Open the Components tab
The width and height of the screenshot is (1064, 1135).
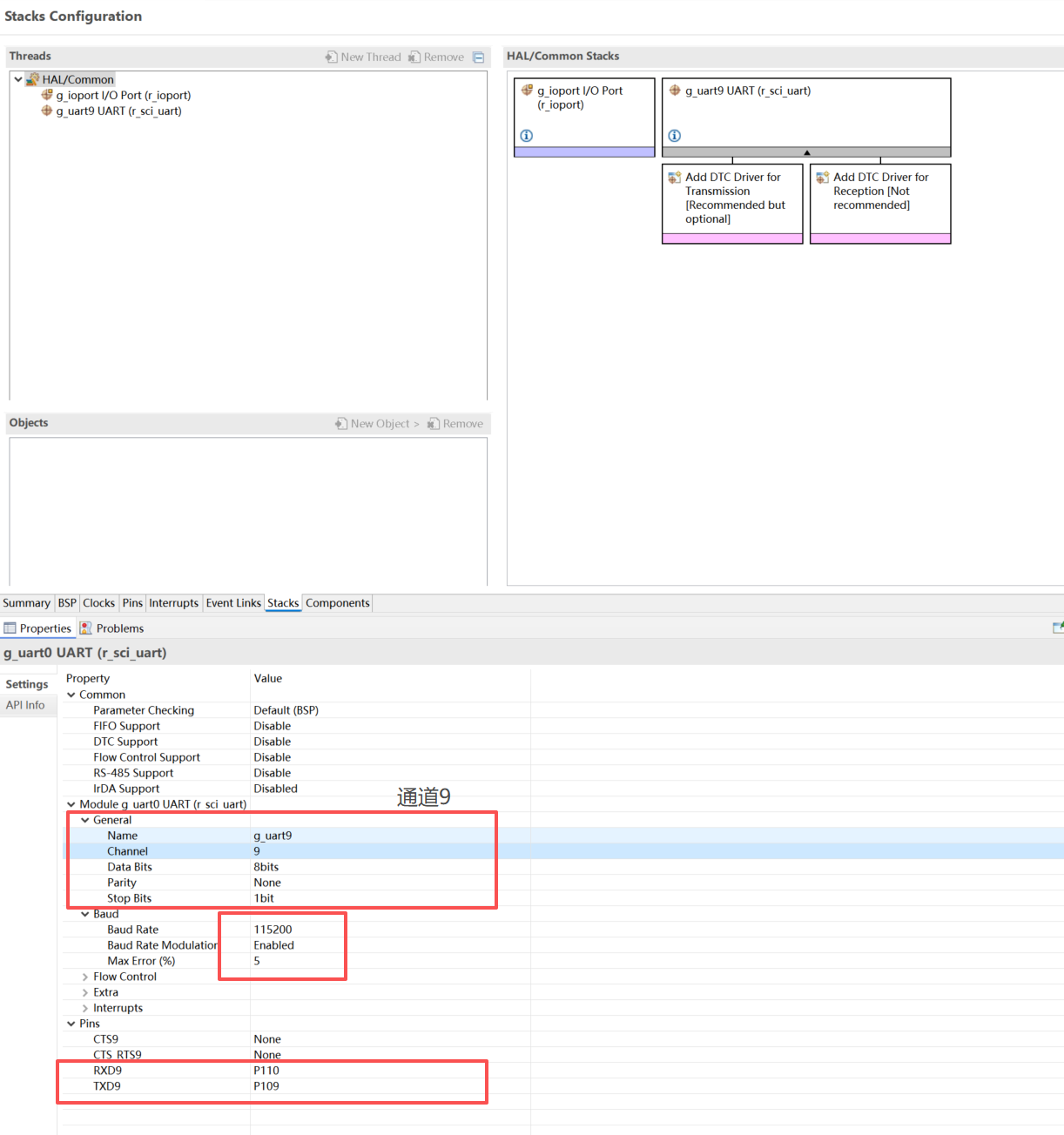coord(338,603)
